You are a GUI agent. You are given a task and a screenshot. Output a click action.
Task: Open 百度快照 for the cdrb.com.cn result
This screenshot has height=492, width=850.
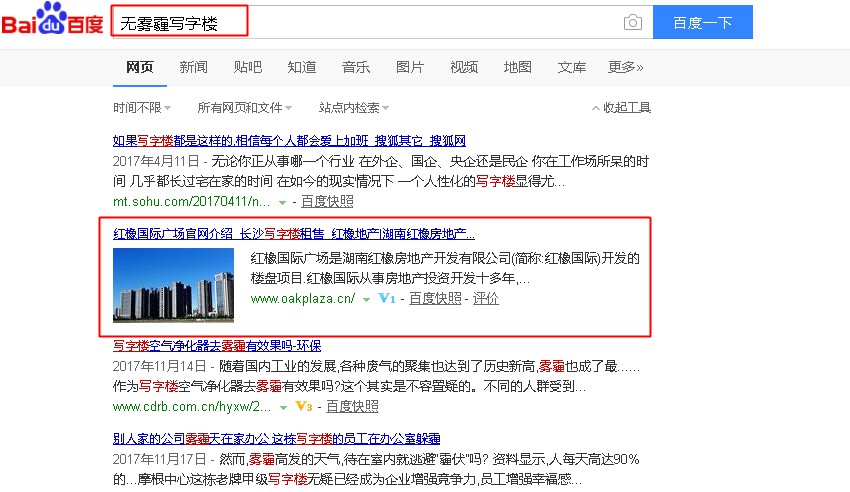click(352, 406)
